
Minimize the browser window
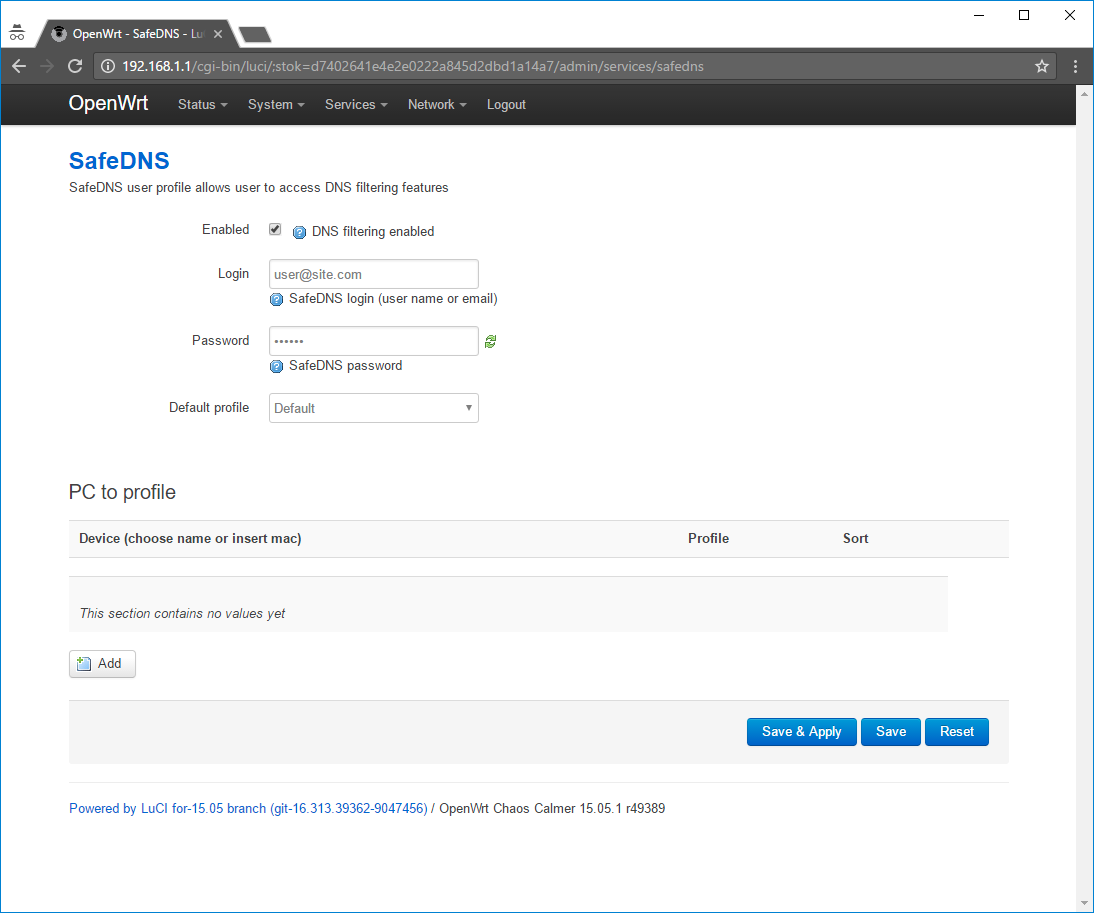pyautogui.click(x=979, y=15)
